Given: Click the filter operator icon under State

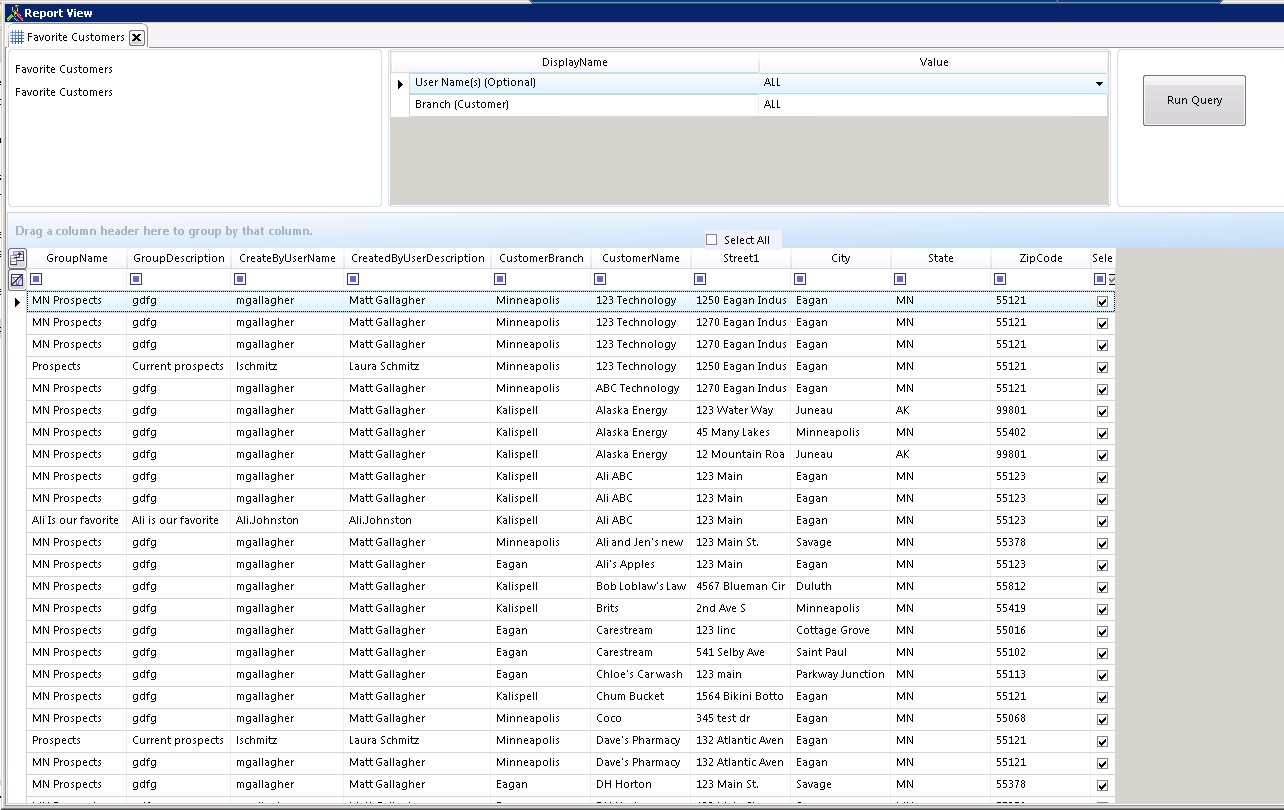Looking at the screenshot, I should [901, 279].
